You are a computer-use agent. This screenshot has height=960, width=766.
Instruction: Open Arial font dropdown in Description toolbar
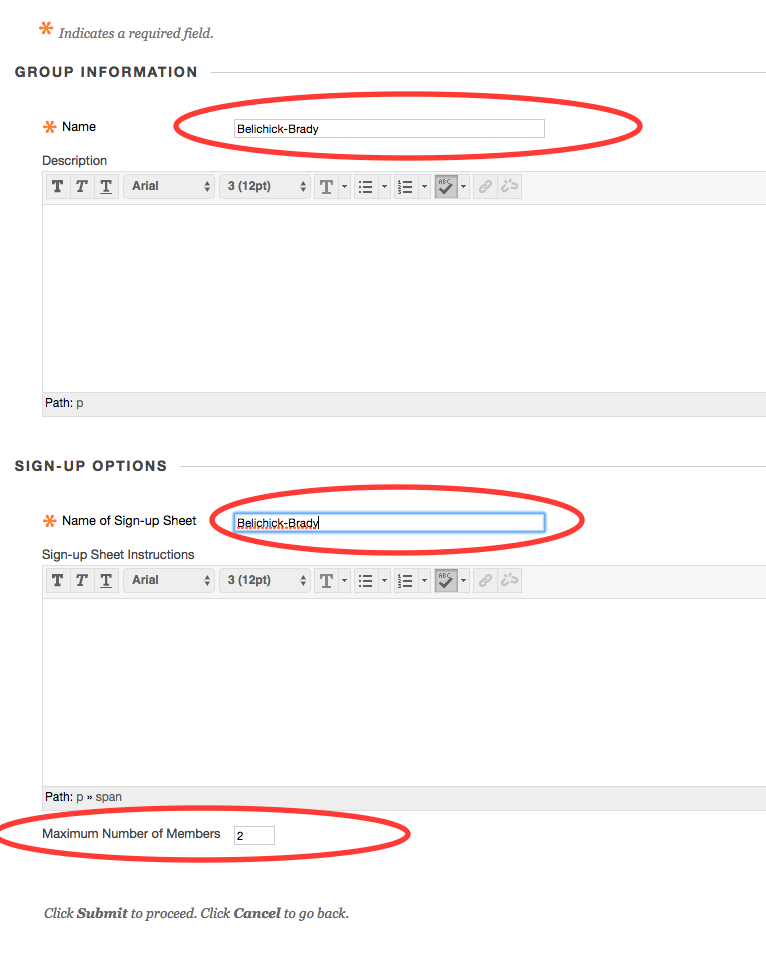[x=169, y=186]
